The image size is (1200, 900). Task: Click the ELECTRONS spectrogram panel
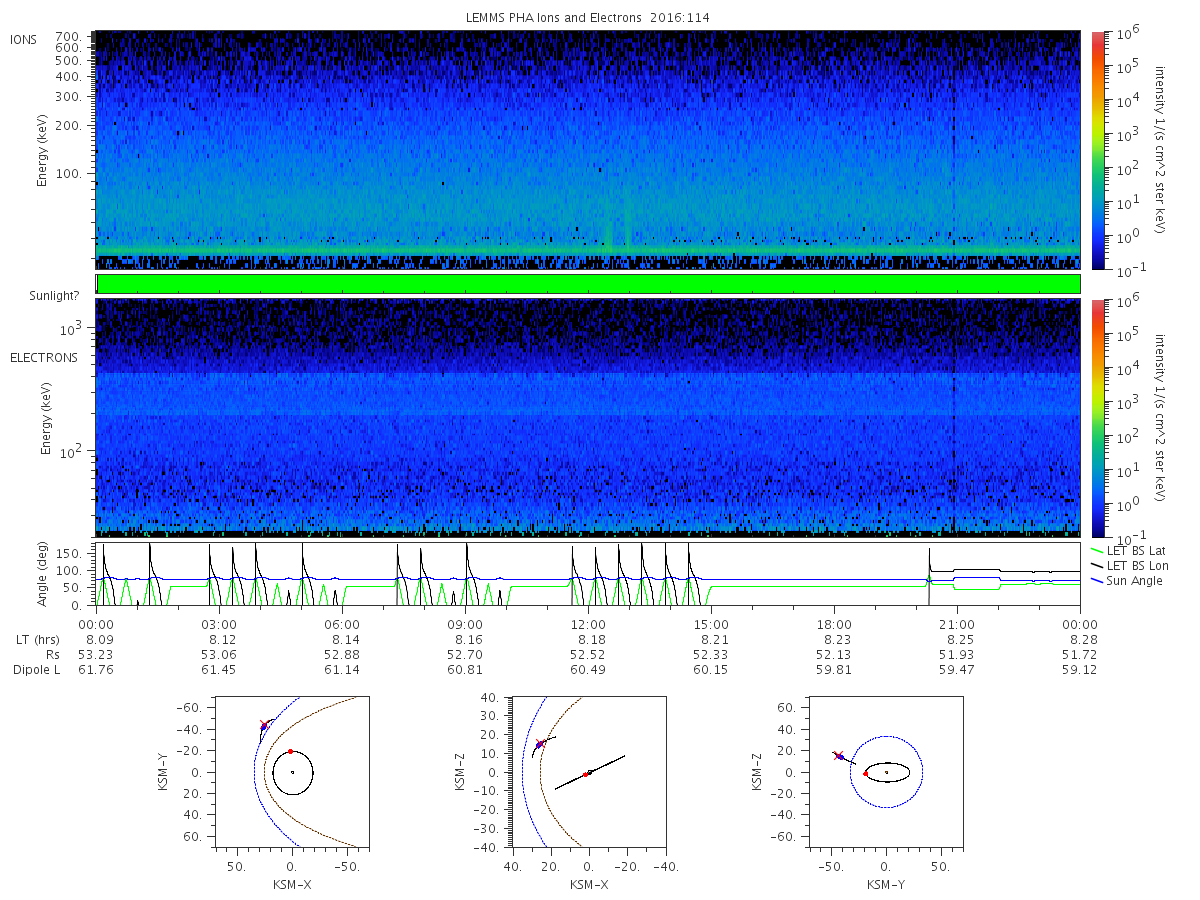588,418
